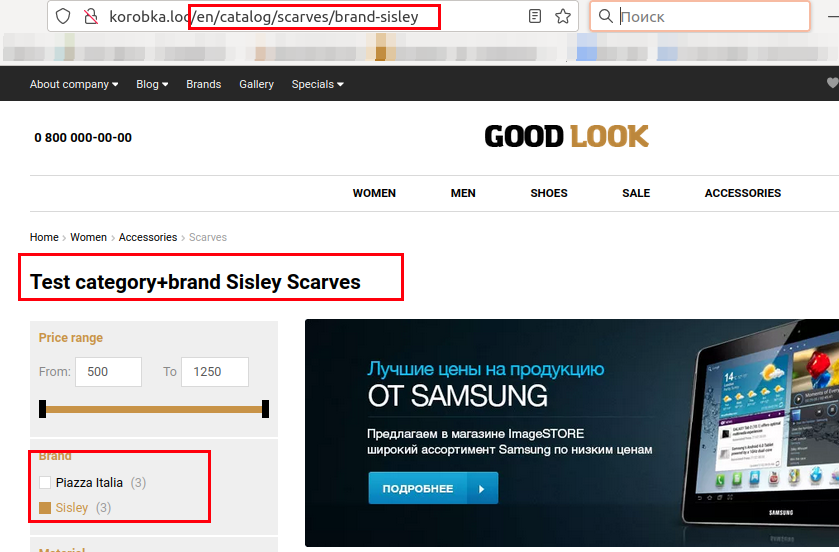Open the SALE category
The image size is (839, 552).
[636, 193]
